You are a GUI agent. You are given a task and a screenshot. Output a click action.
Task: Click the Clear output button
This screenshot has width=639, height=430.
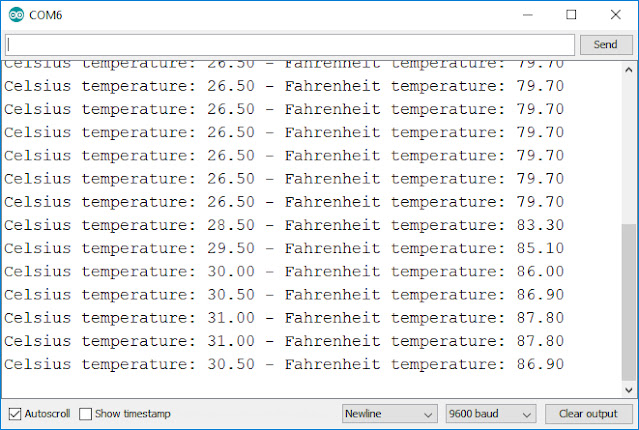[588, 414]
